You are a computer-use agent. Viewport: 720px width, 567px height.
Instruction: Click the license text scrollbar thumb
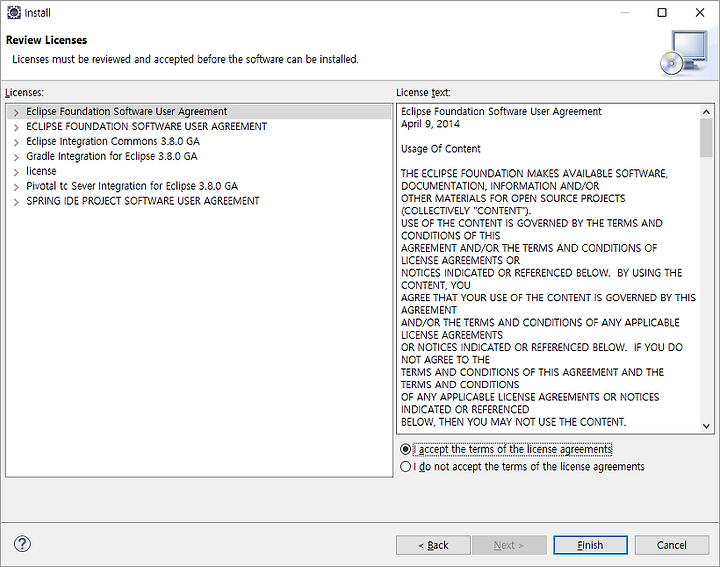click(x=706, y=138)
